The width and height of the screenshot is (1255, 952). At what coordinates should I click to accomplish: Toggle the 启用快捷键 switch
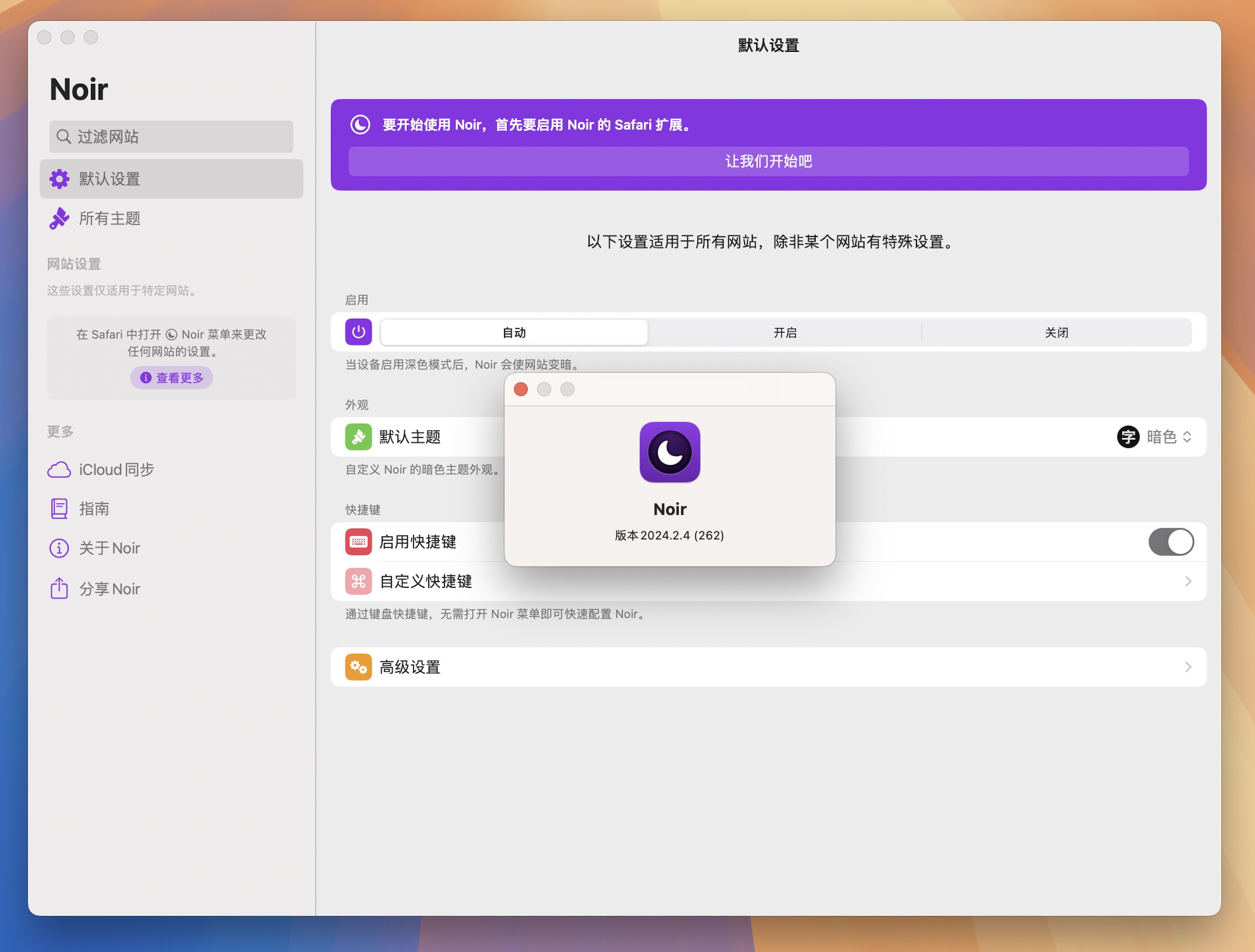[1171, 542]
